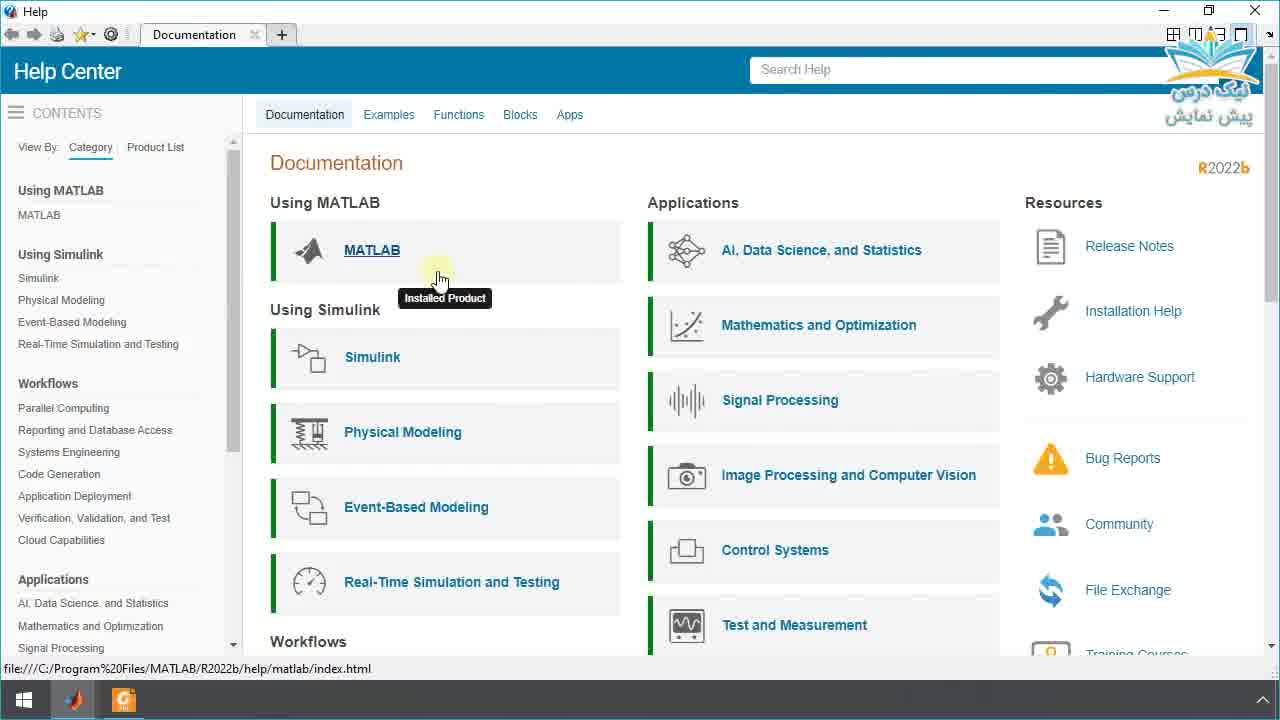Click the File Exchange arrows icon
1280x720 pixels.
pyautogui.click(x=1050, y=590)
